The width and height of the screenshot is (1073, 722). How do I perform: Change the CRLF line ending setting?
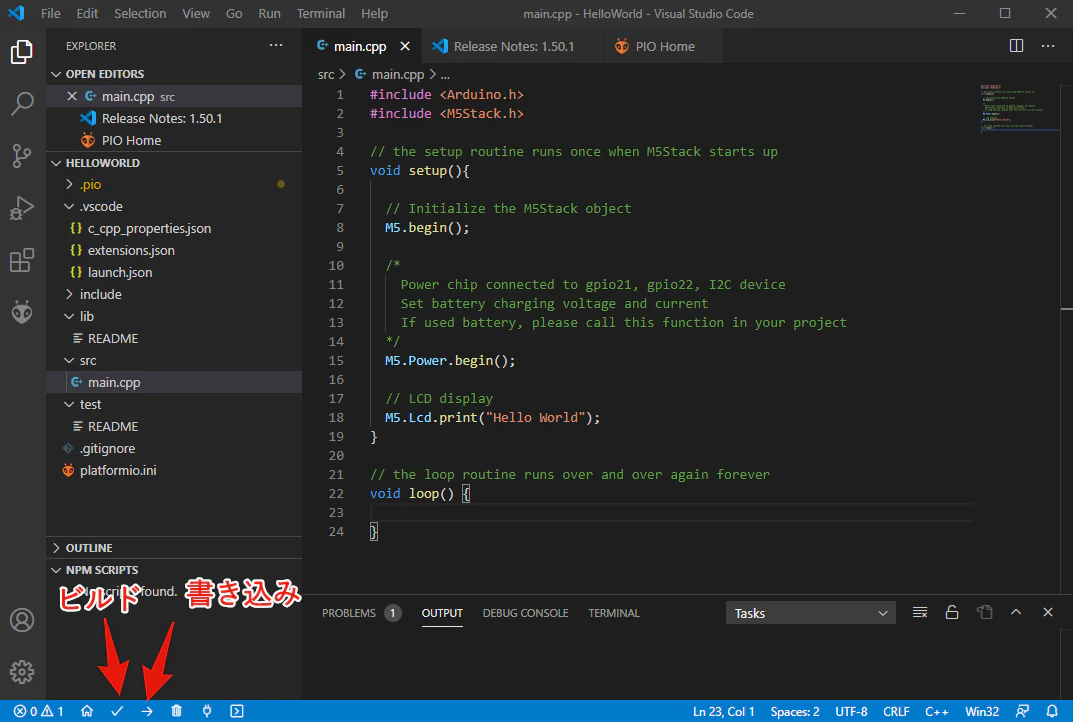[896, 711]
